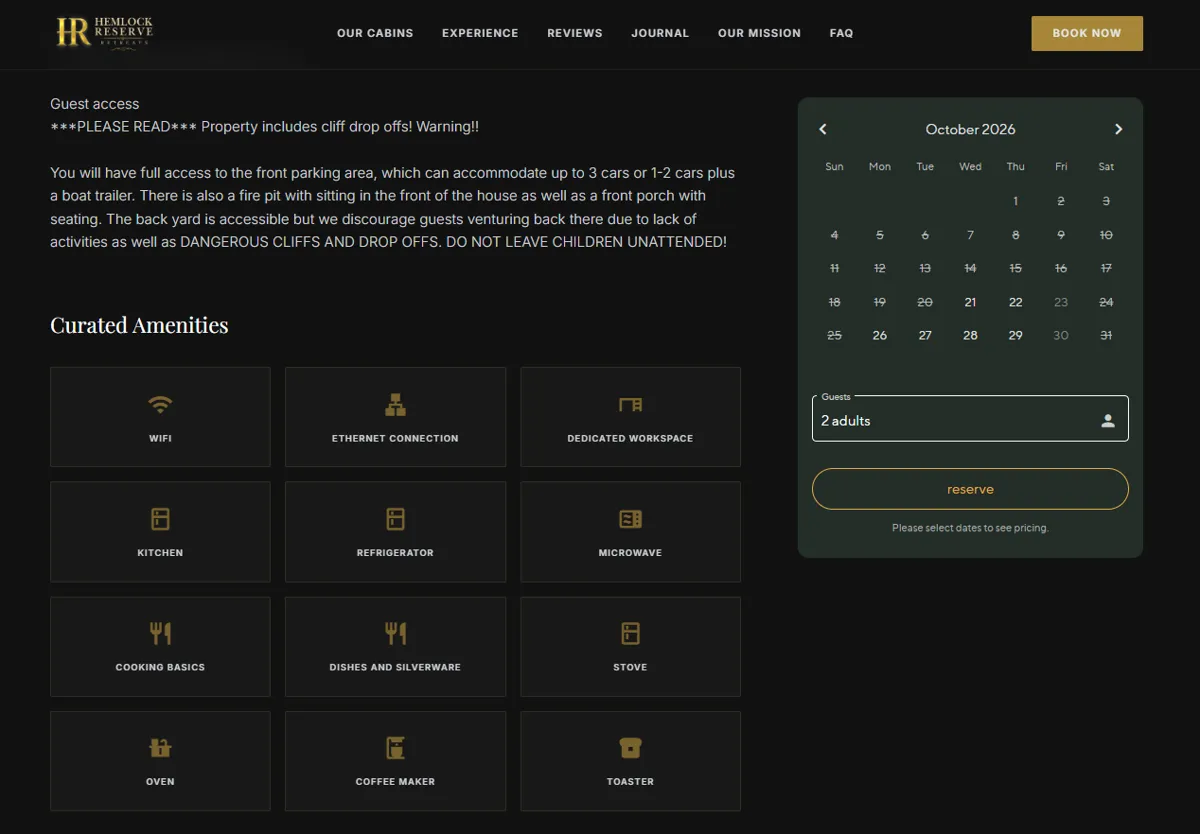
Task: Click the MICROWAVE label
Action: pyautogui.click(x=630, y=552)
